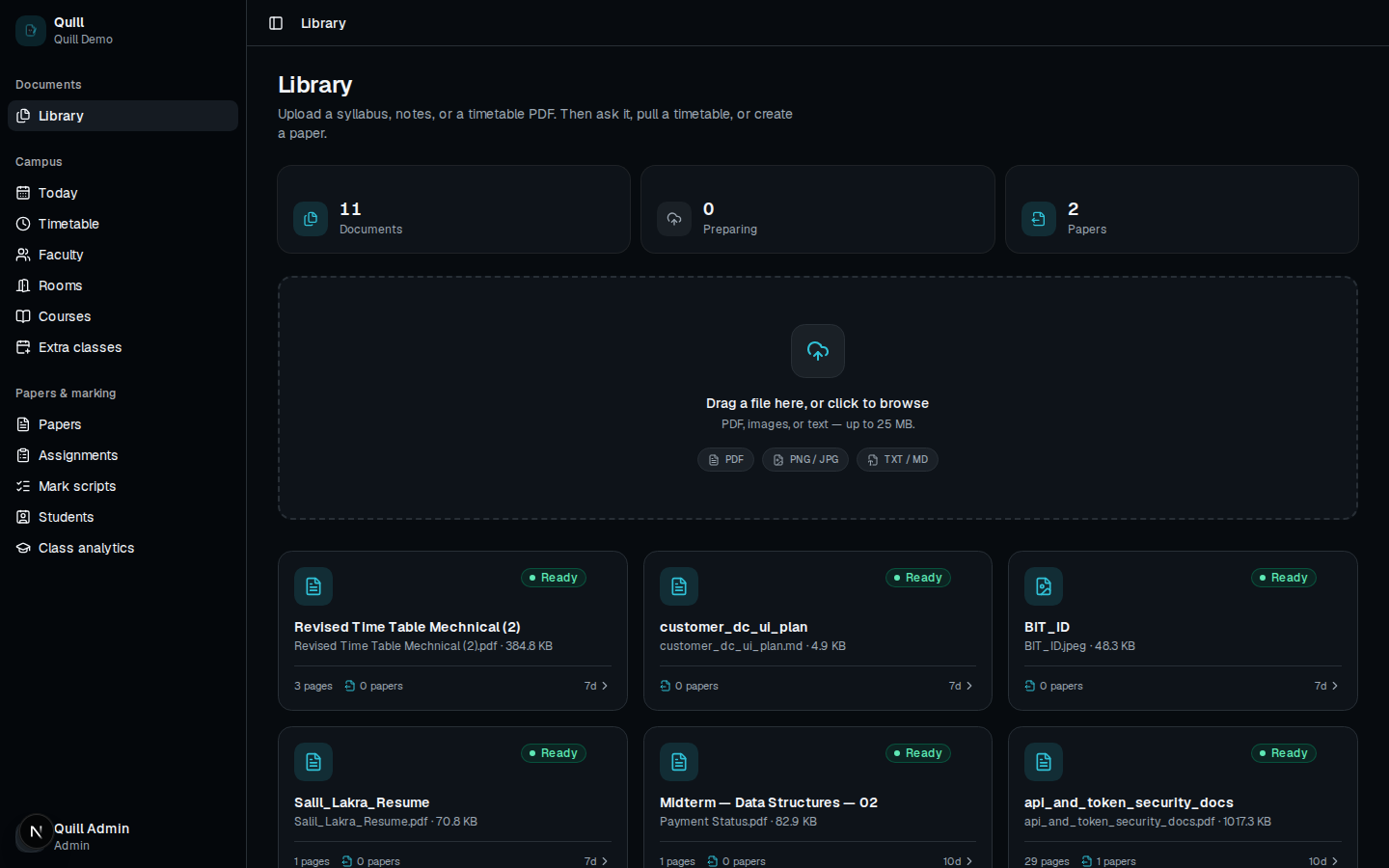
Task: Expand the Midterm Data Structures card chevron
Action: click(x=969, y=861)
